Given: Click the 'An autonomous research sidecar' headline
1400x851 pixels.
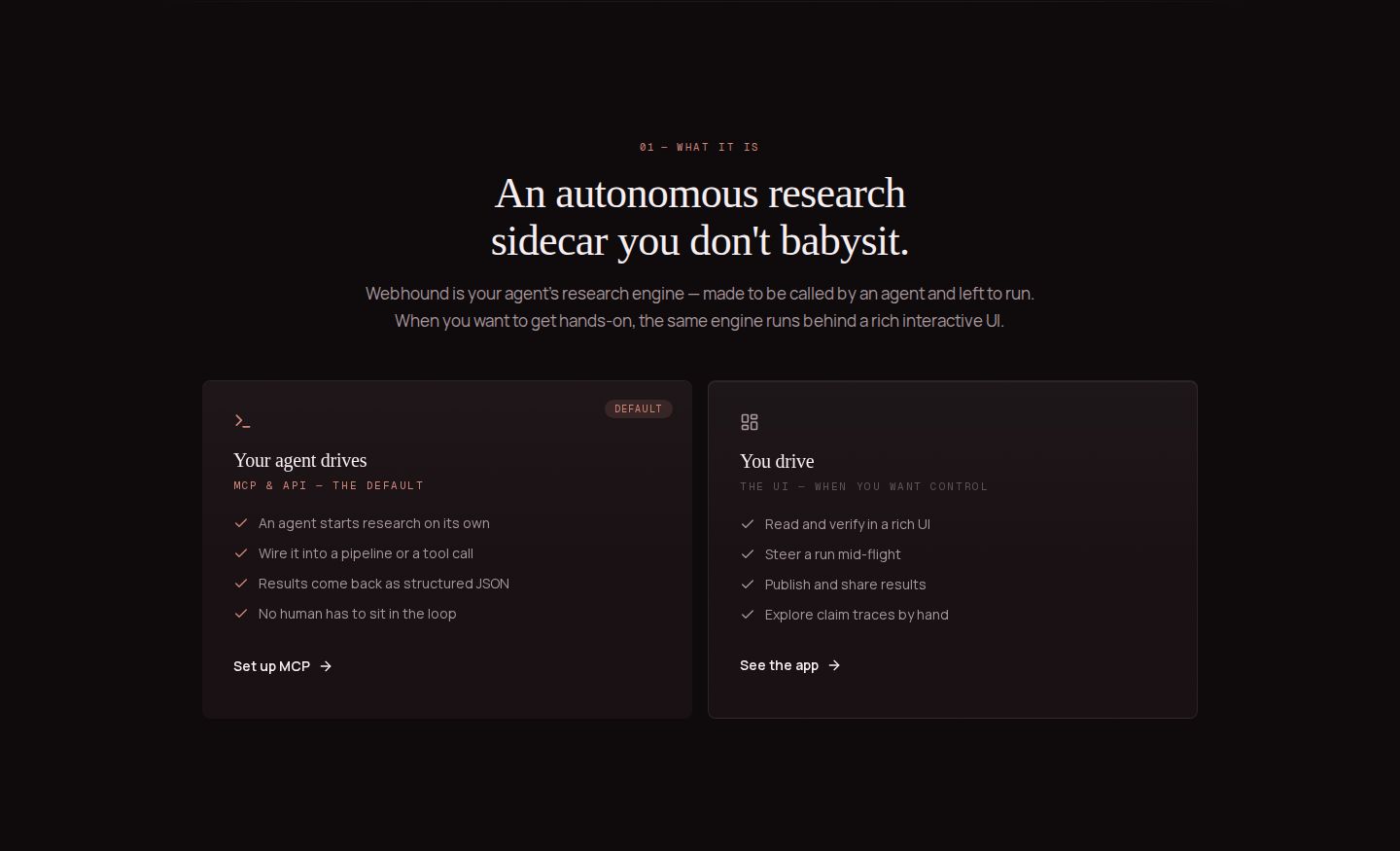Looking at the screenshot, I should [700, 217].
